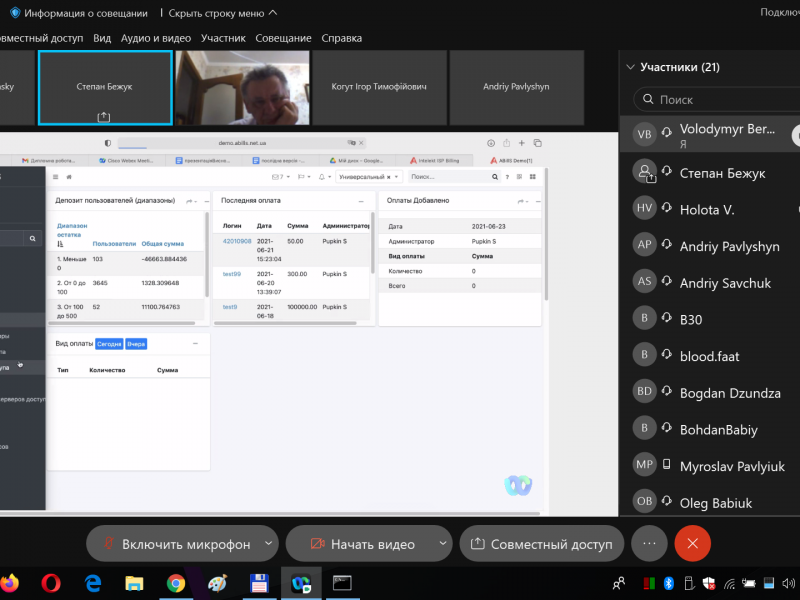This screenshot has width=800, height=600.
Task: Select Степан Бежук video thumbnail
Action: [105, 88]
